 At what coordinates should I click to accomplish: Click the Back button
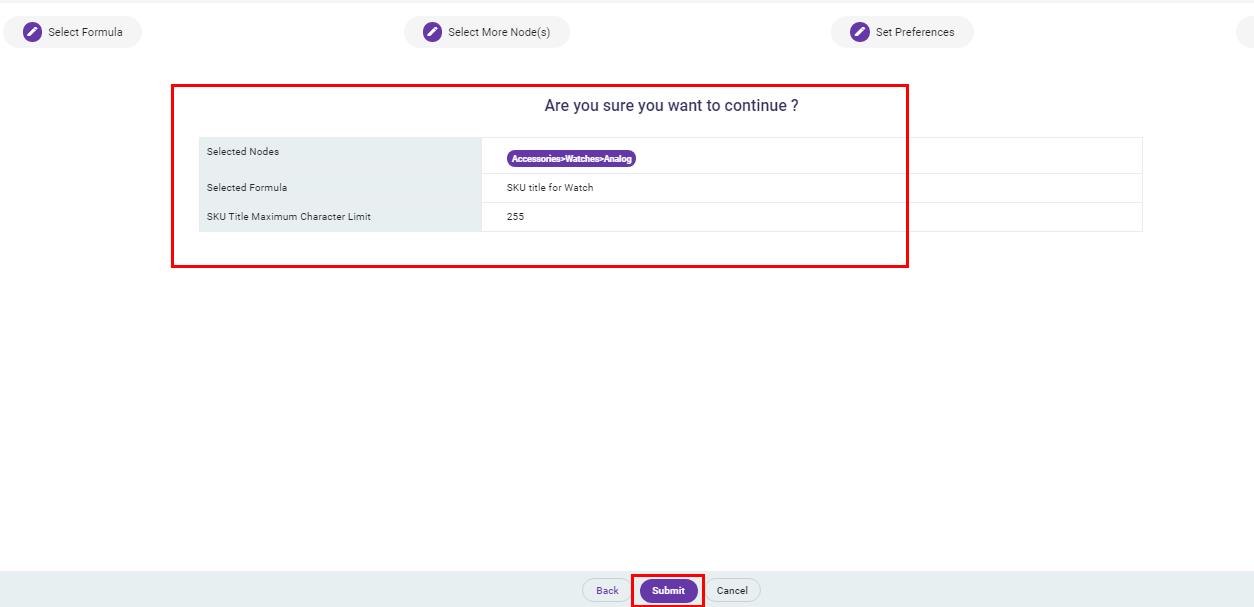607,590
